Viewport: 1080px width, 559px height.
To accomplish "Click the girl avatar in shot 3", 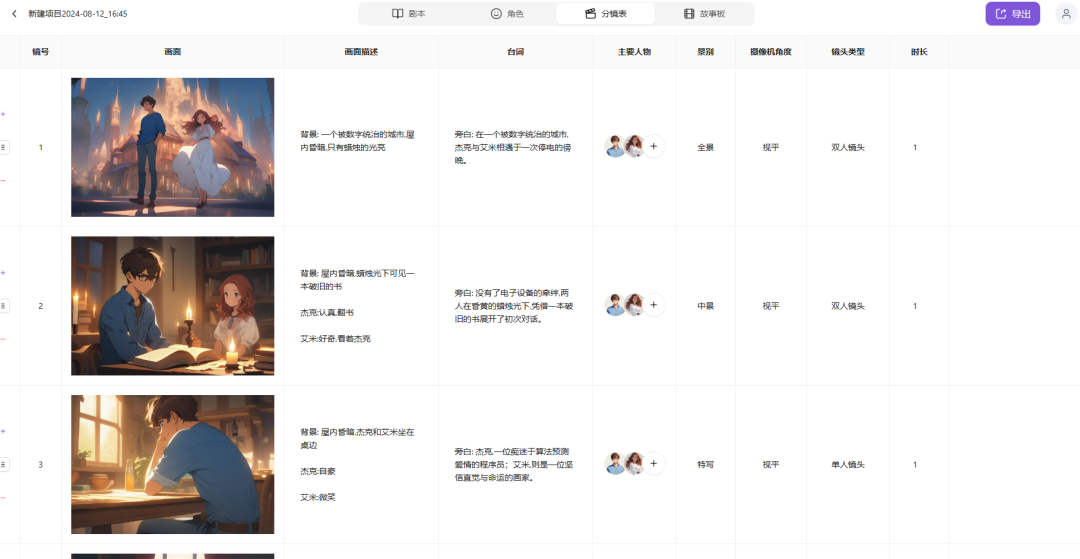I will 634,463.
